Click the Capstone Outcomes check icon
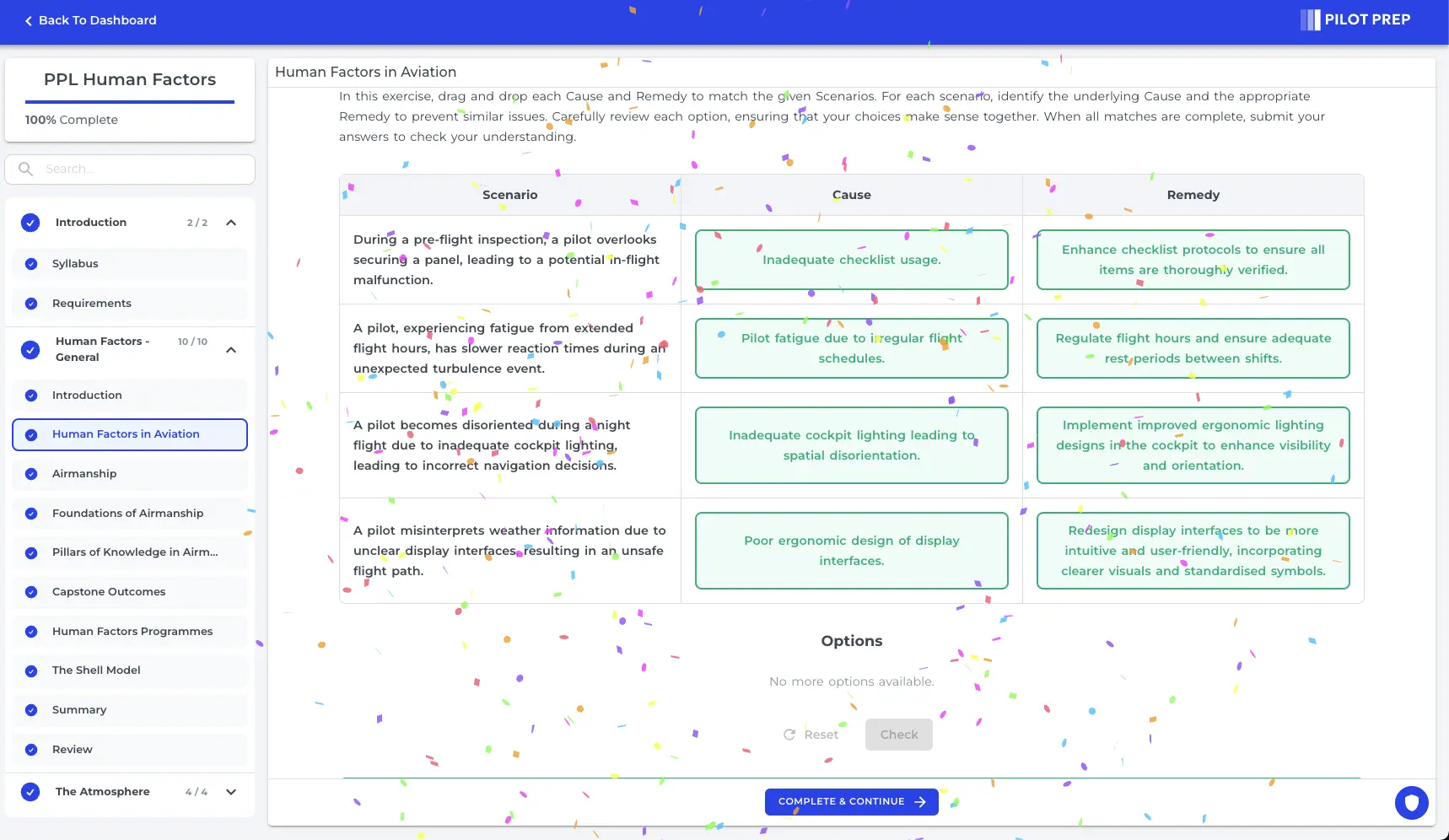 click(31, 592)
